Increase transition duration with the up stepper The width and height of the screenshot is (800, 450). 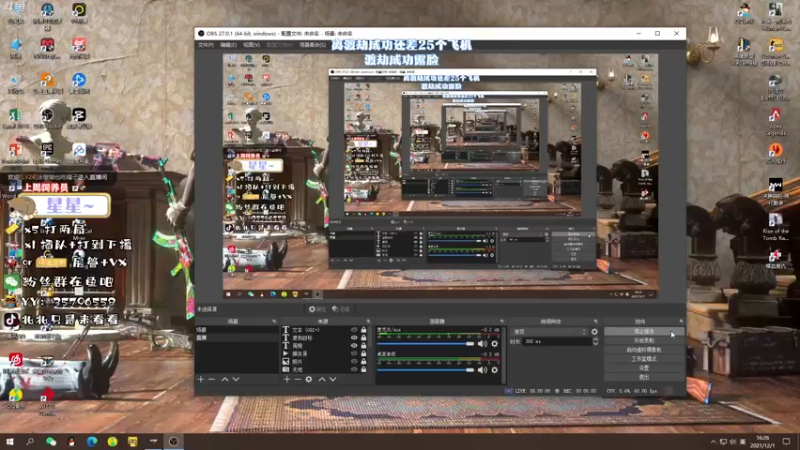point(595,339)
